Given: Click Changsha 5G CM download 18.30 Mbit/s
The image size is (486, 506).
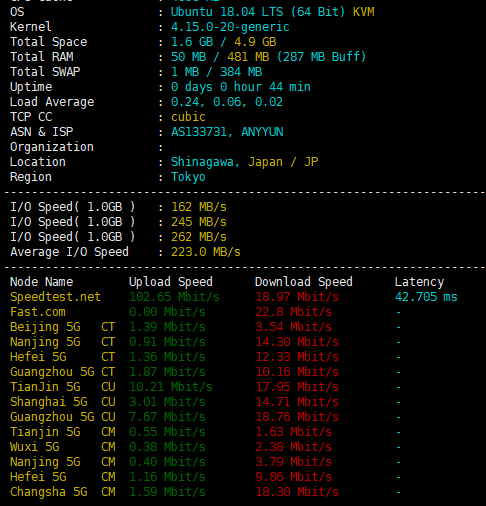Looking at the screenshot, I should [297, 492].
